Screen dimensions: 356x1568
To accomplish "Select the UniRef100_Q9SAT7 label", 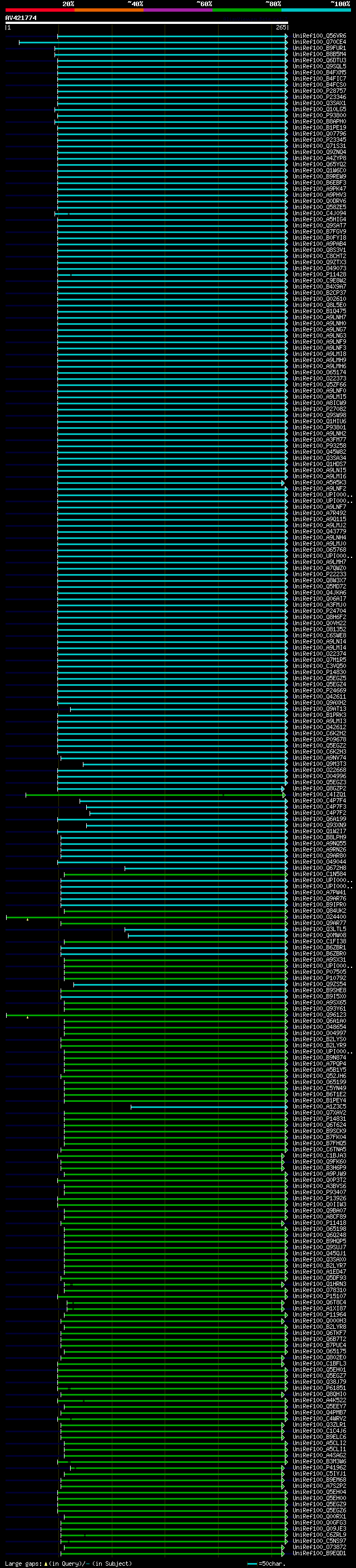I will [x=319, y=225].
